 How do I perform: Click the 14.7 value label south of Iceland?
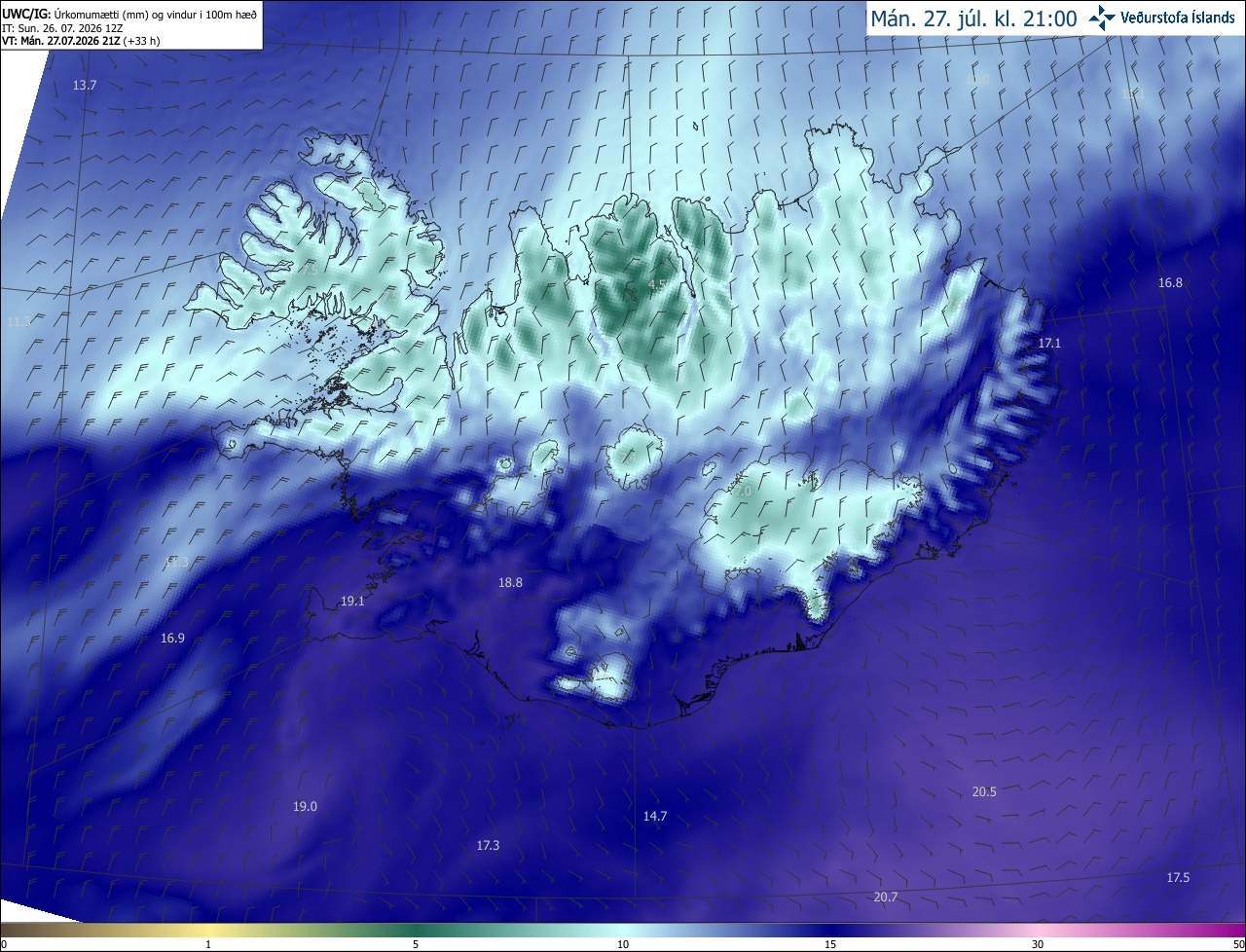tap(655, 816)
